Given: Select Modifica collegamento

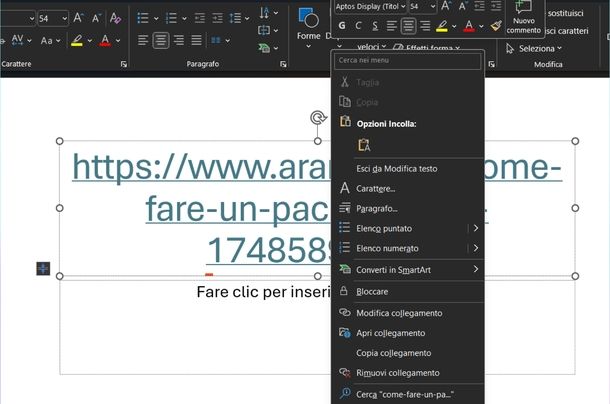Looking at the screenshot, I should click(407, 313).
